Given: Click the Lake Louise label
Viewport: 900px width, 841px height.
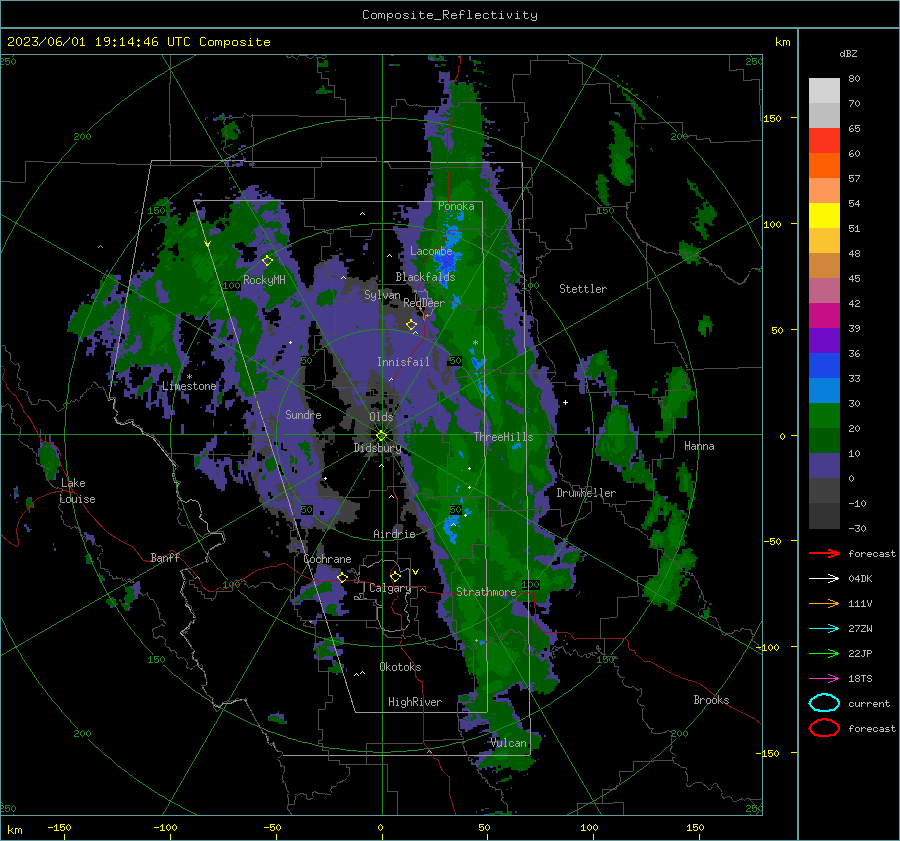Looking at the screenshot, I should 77,491.
